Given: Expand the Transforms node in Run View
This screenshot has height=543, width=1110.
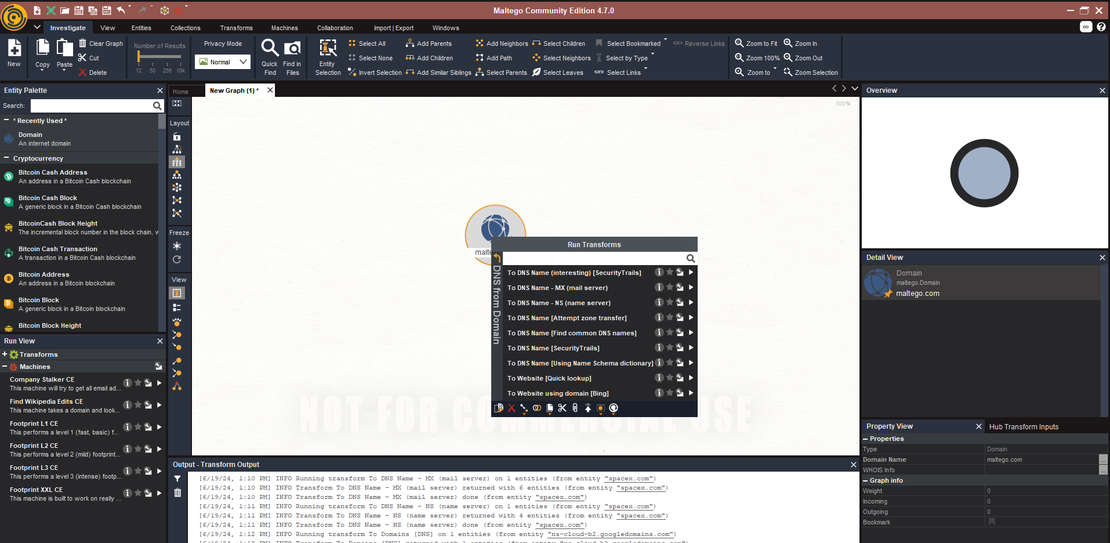Looking at the screenshot, I should 5,354.
